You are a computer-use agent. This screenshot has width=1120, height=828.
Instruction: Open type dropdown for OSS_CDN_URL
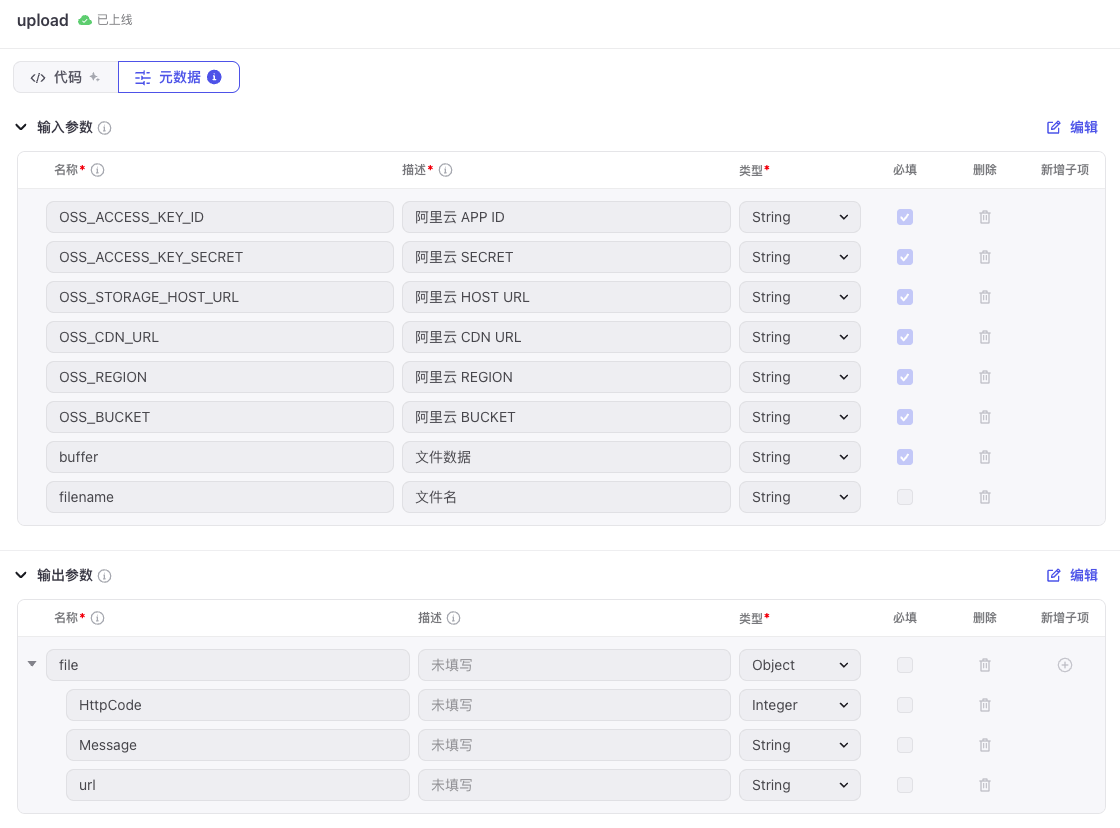pos(799,337)
